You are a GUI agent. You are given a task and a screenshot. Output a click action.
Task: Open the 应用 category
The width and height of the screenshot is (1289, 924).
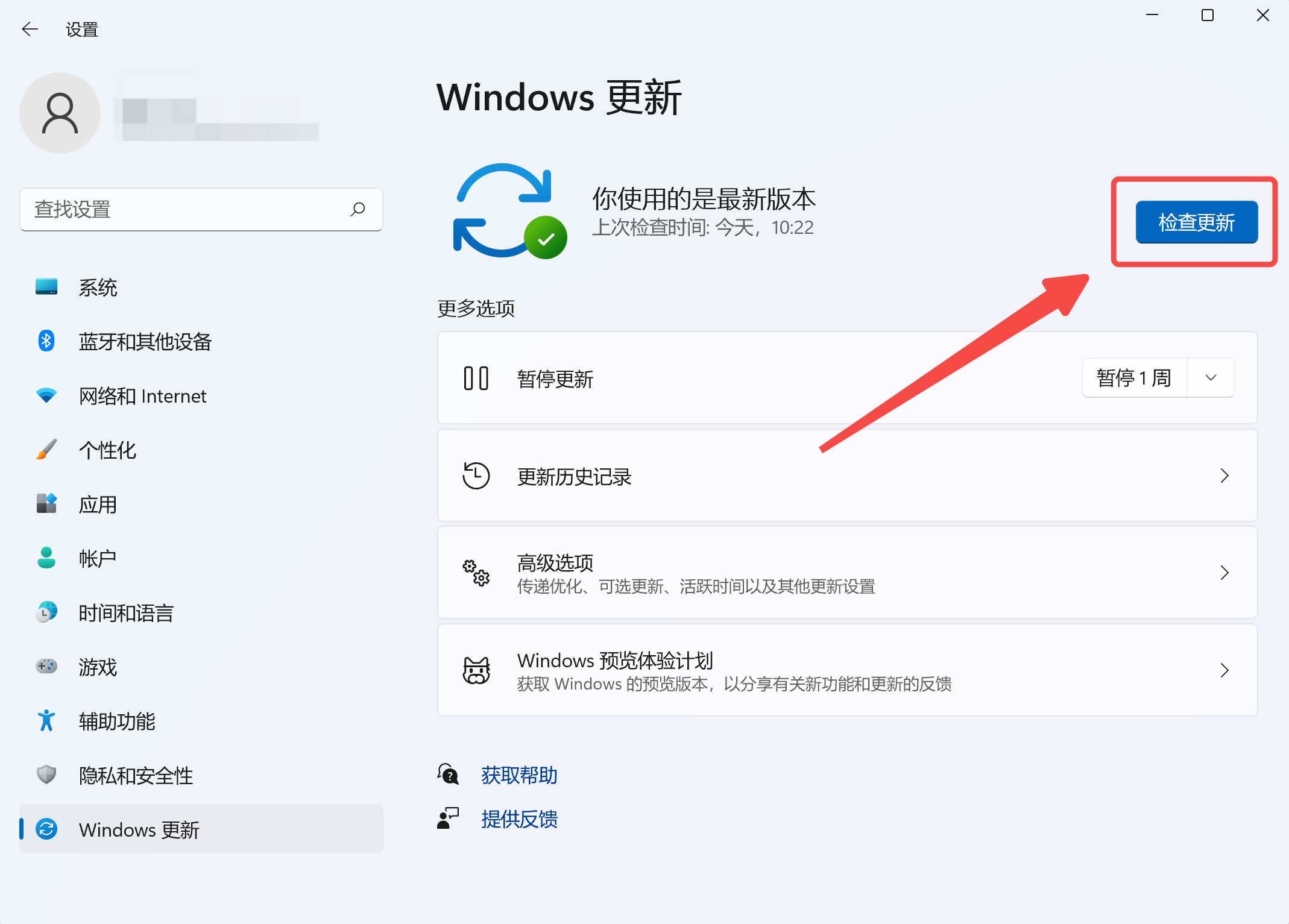tap(201, 504)
